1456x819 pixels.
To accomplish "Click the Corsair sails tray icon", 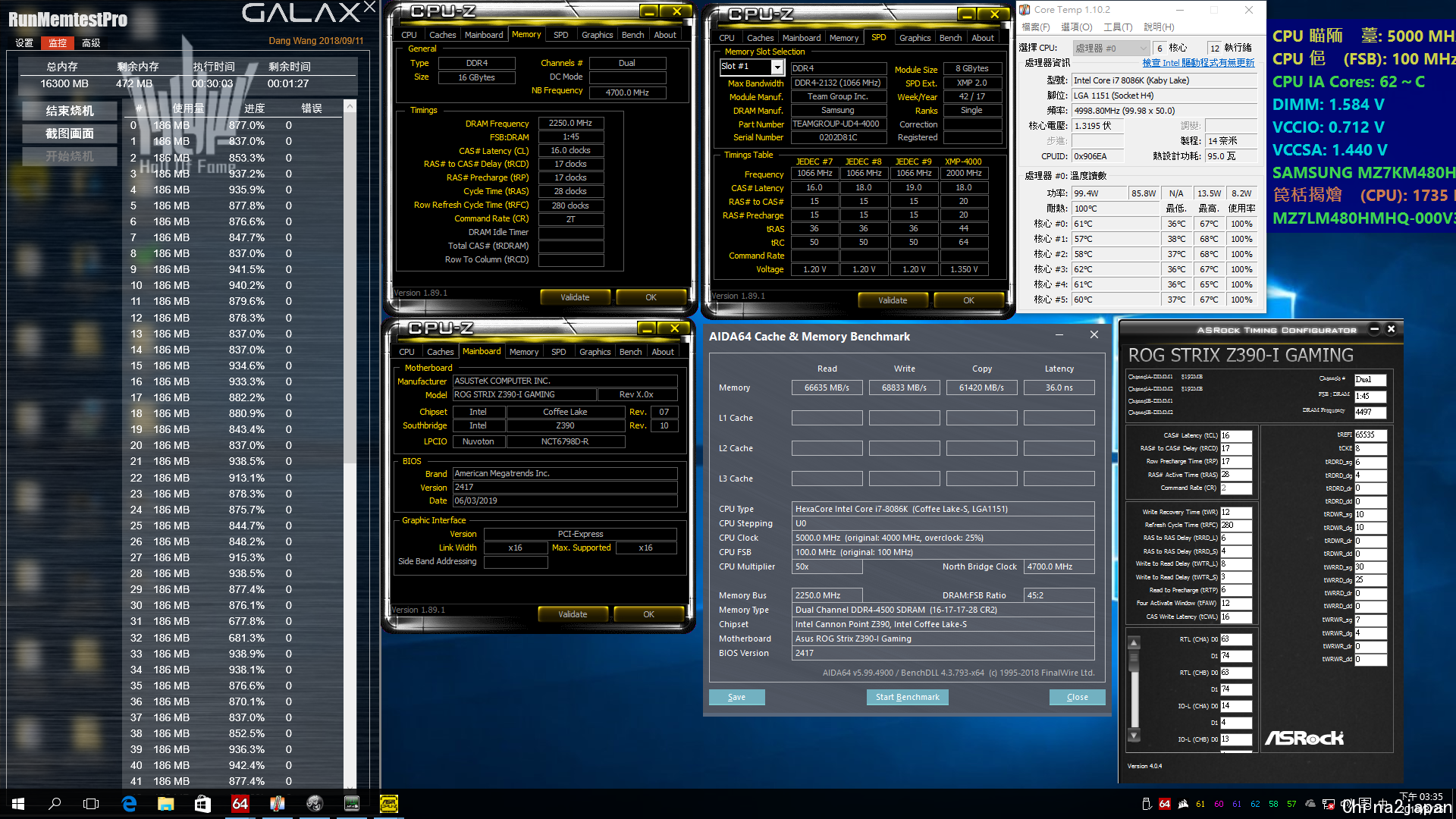I will [x=1182, y=804].
